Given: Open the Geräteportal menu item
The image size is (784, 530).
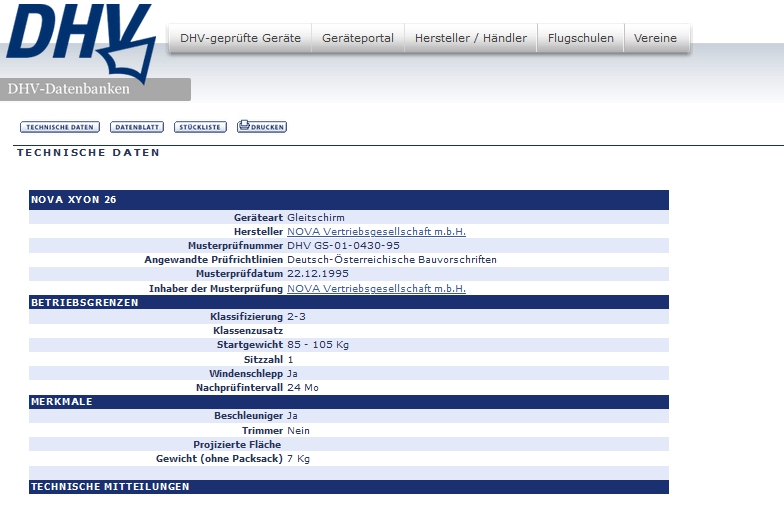Looking at the screenshot, I should coord(358,38).
